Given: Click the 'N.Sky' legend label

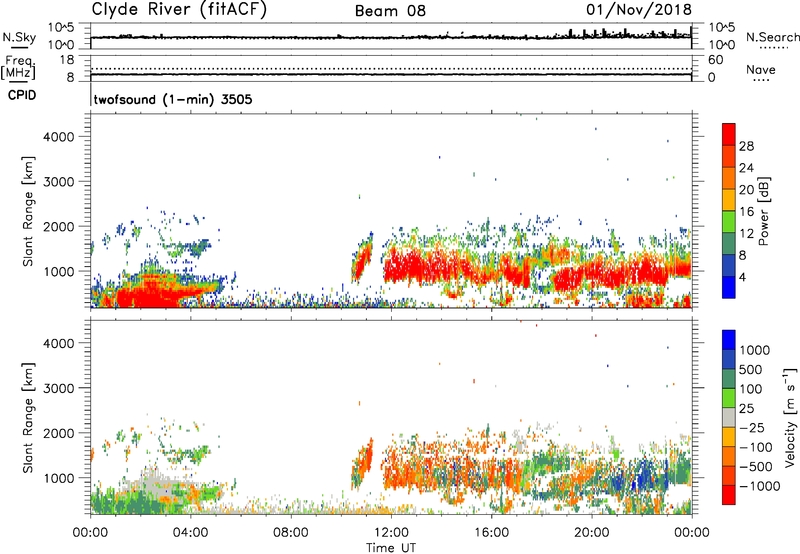Looking at the screenshot, I should pyautogui.click(x=19, y=37).
